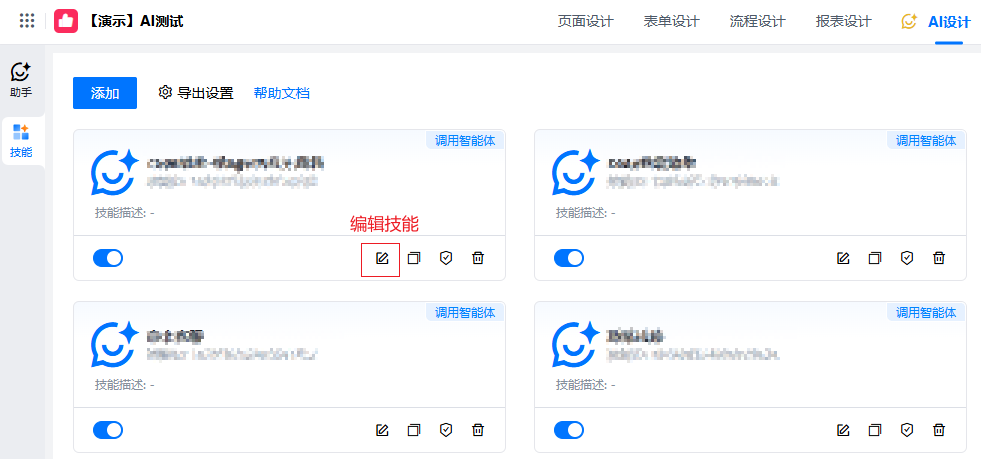Click the trash icon in bottom-right card
This screenshot has height=459, width=981.
pos(939,430)
